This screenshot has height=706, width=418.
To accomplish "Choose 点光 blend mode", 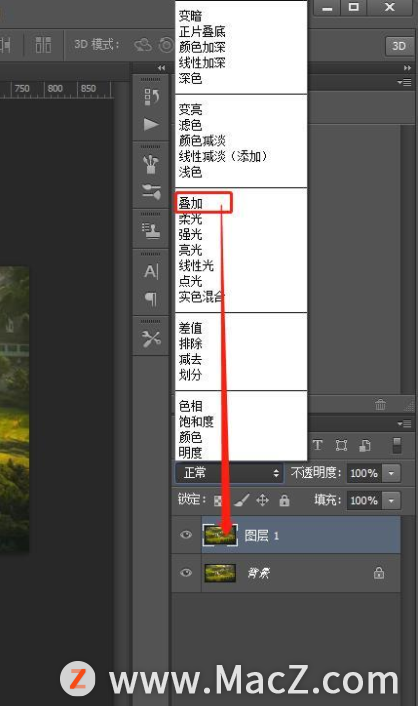I will [x=191, y=281].
